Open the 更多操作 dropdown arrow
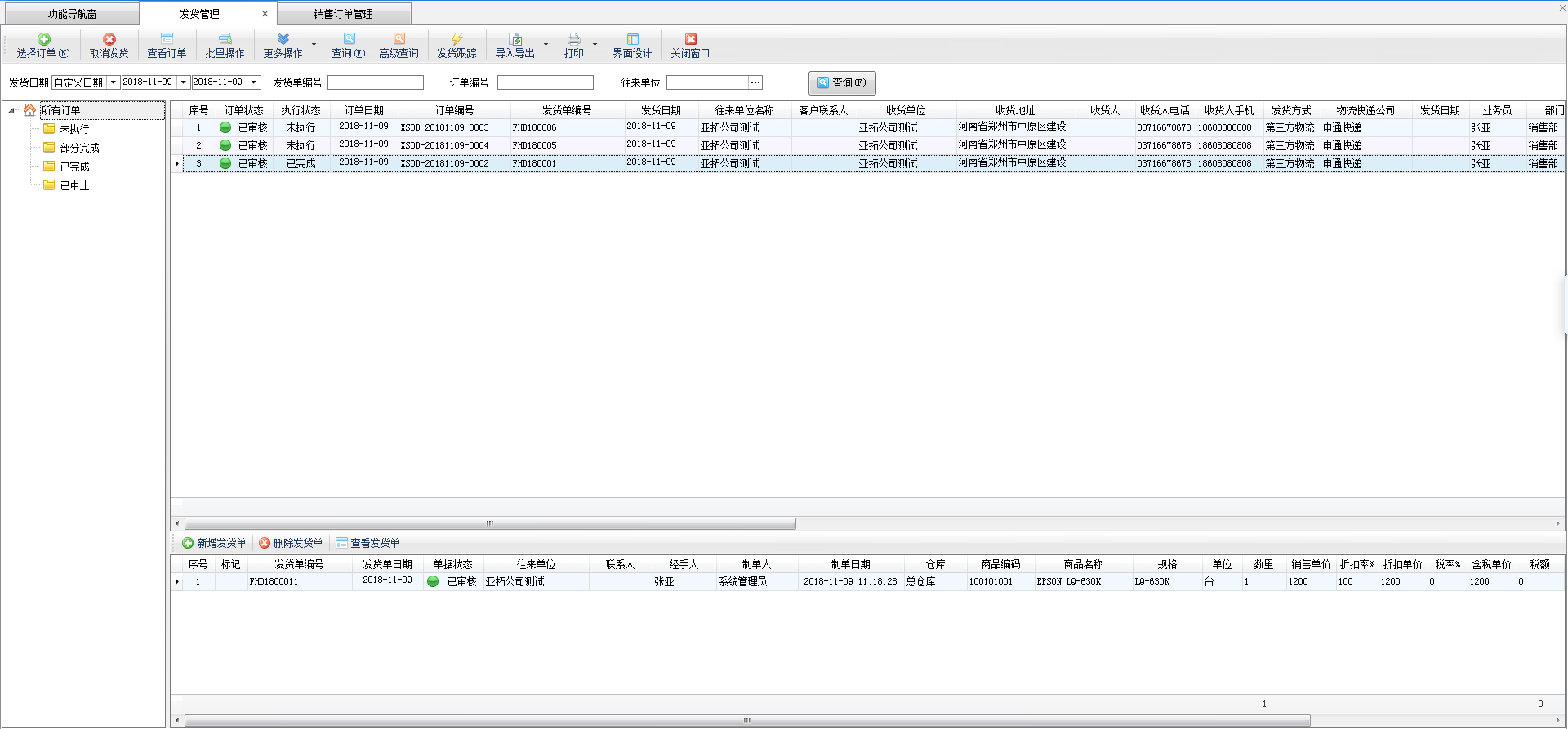1568x729 pixels. click(x=314, y=45)
